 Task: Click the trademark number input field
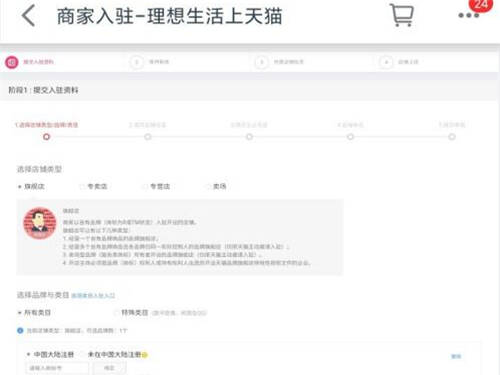pos(57,368)
